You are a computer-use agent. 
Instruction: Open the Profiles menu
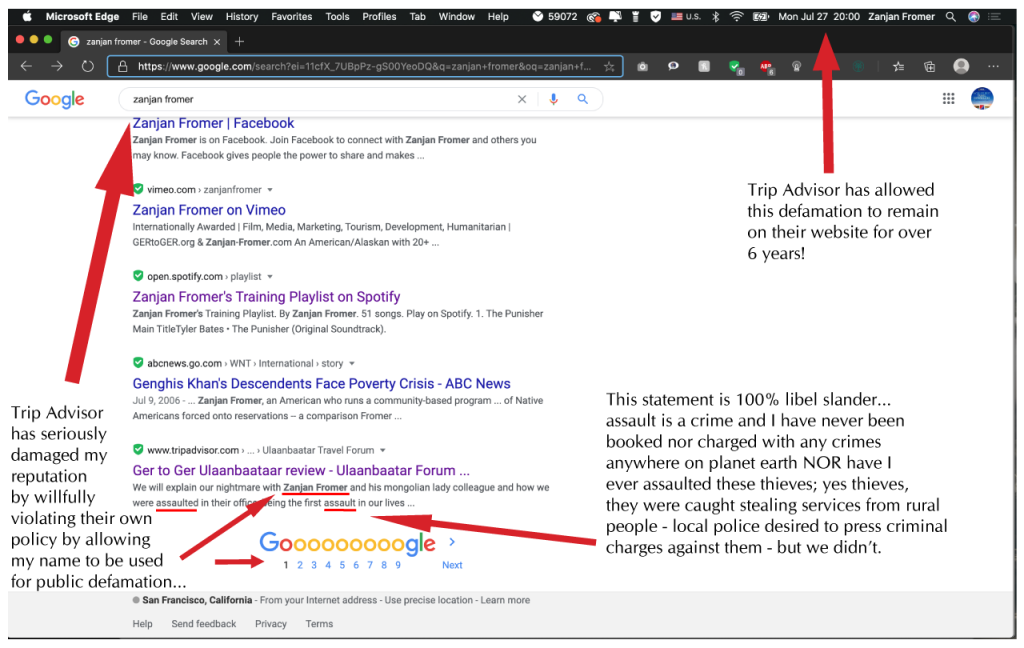(x=379, y=16)
